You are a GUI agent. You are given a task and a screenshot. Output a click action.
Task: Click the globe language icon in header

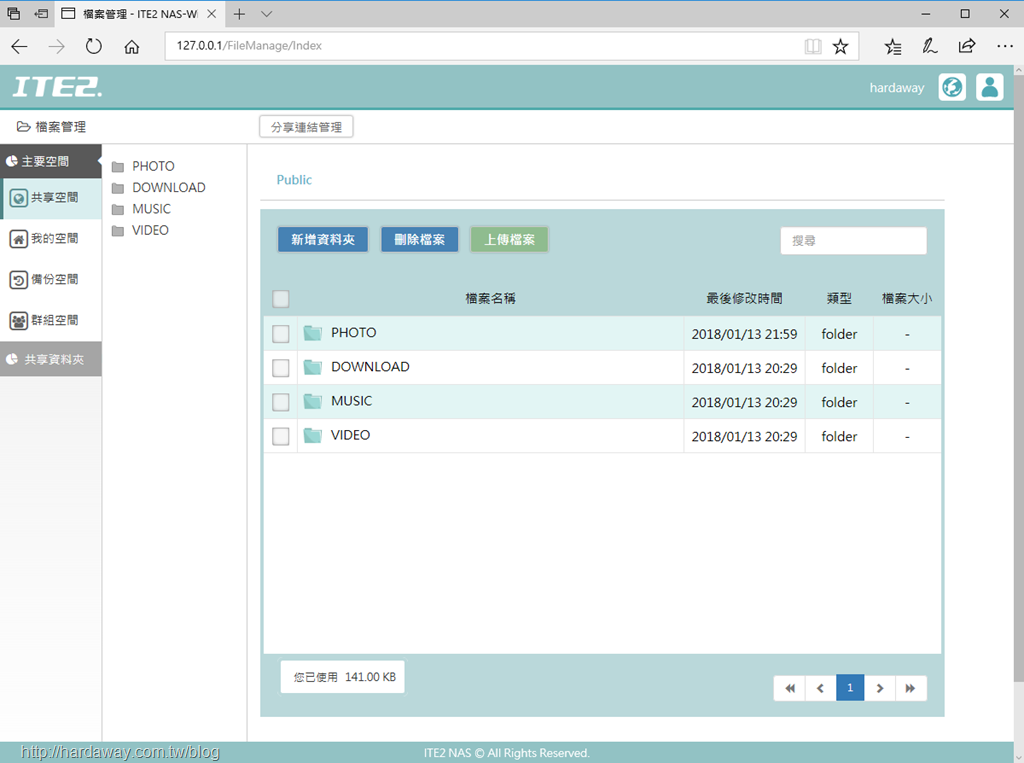[x=952, y=87]
